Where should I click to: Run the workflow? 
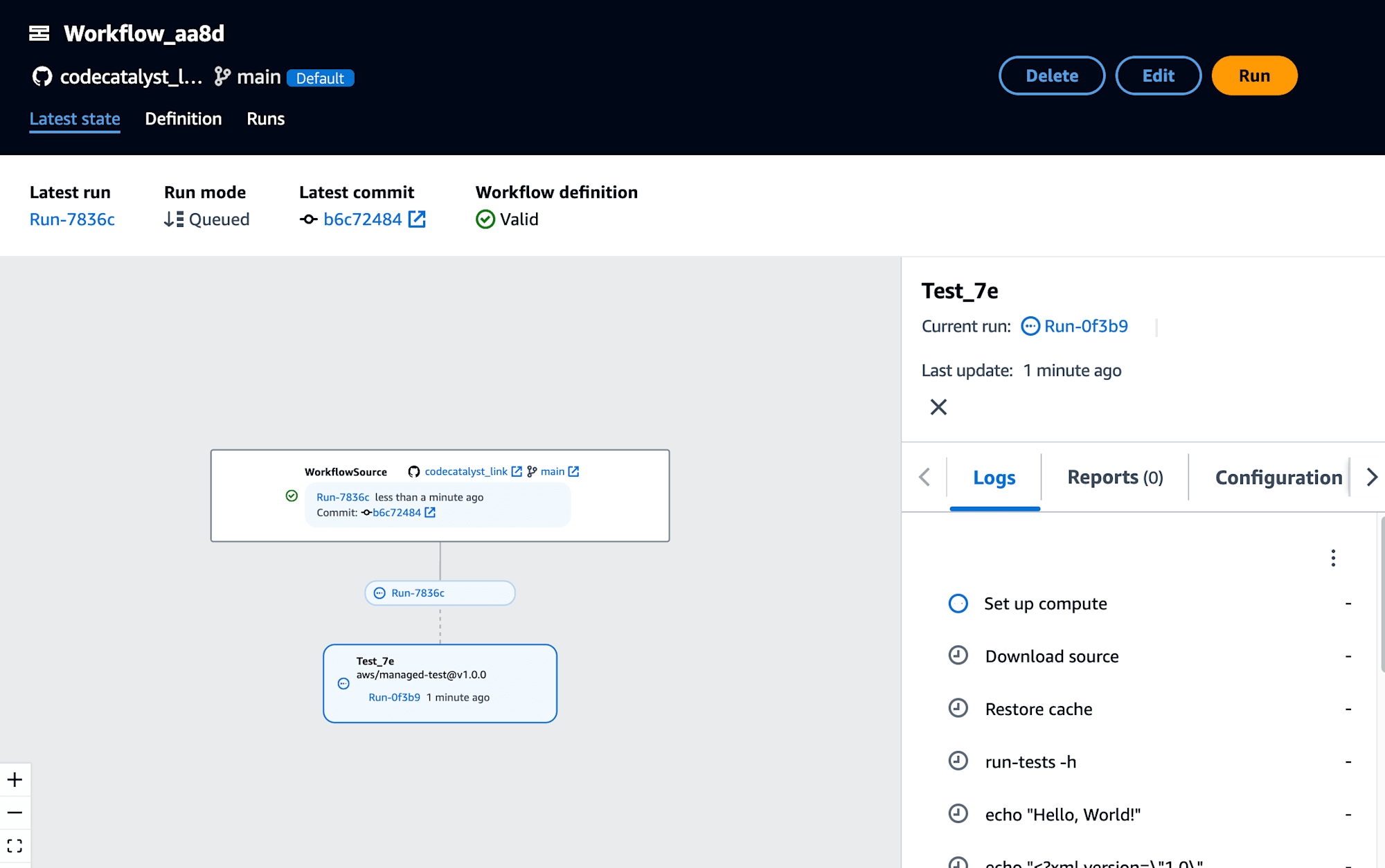(x=1254, y=75)
